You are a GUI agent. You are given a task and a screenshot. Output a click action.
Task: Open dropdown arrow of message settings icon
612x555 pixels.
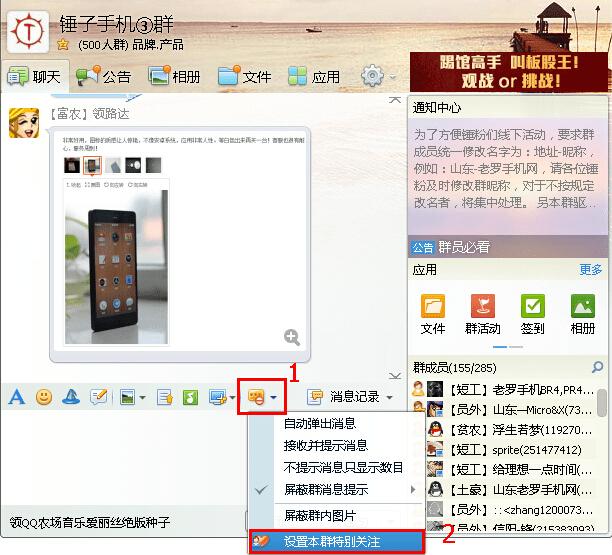point(274,397)
